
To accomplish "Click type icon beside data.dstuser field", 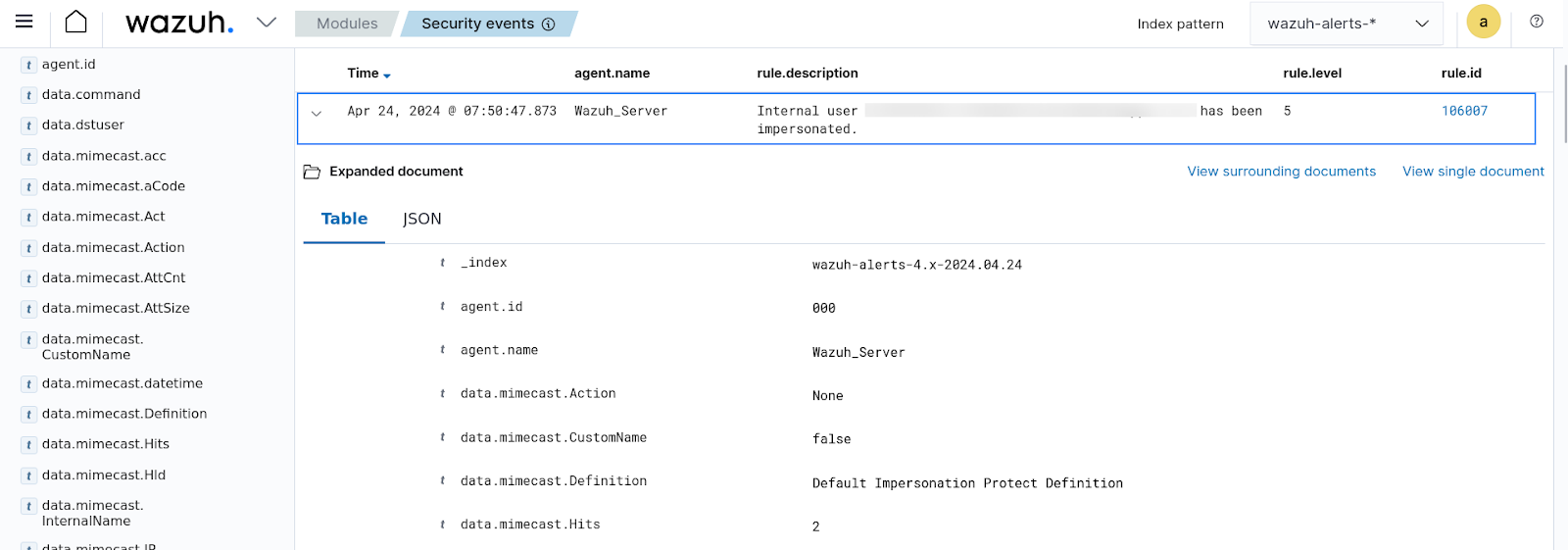I will tap(29, 125).
